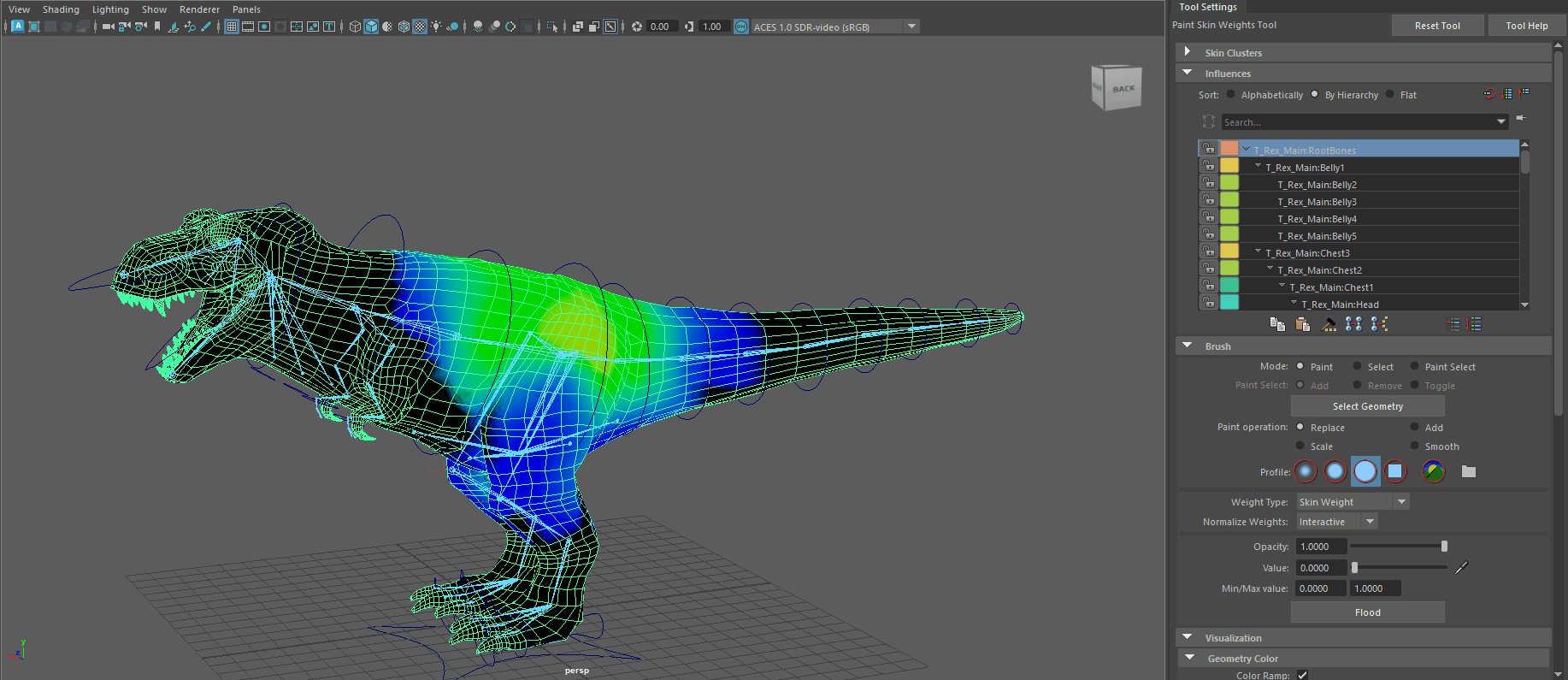Collapse the T_Rex_Main:Chest3 tree node
The height and width of the screenshot is (680, 1568).
click(1258, 251)
